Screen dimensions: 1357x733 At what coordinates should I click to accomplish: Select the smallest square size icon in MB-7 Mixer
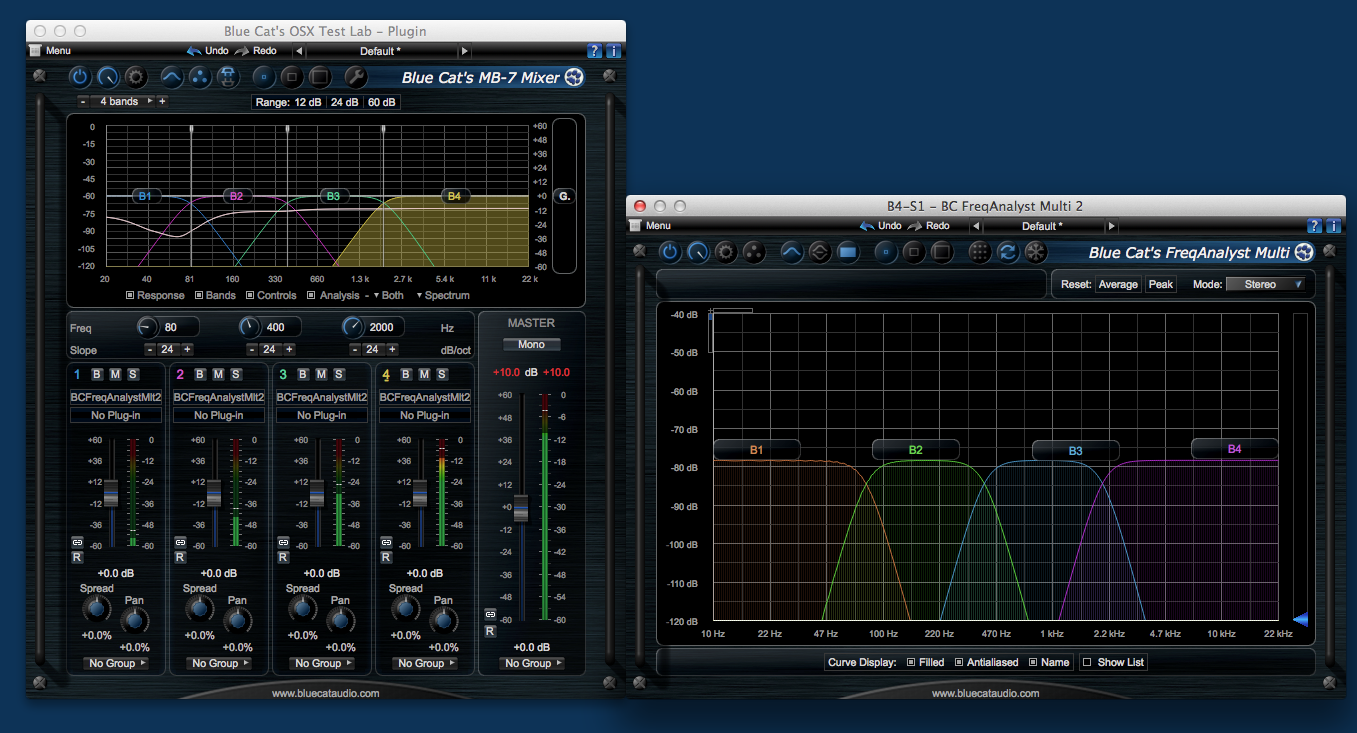point(264,76)
